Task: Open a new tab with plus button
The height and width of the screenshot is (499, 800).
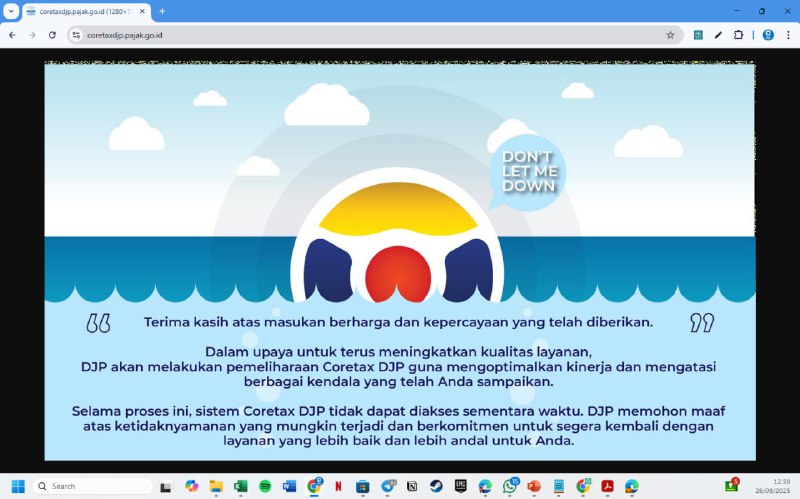Action: point(162,11)
